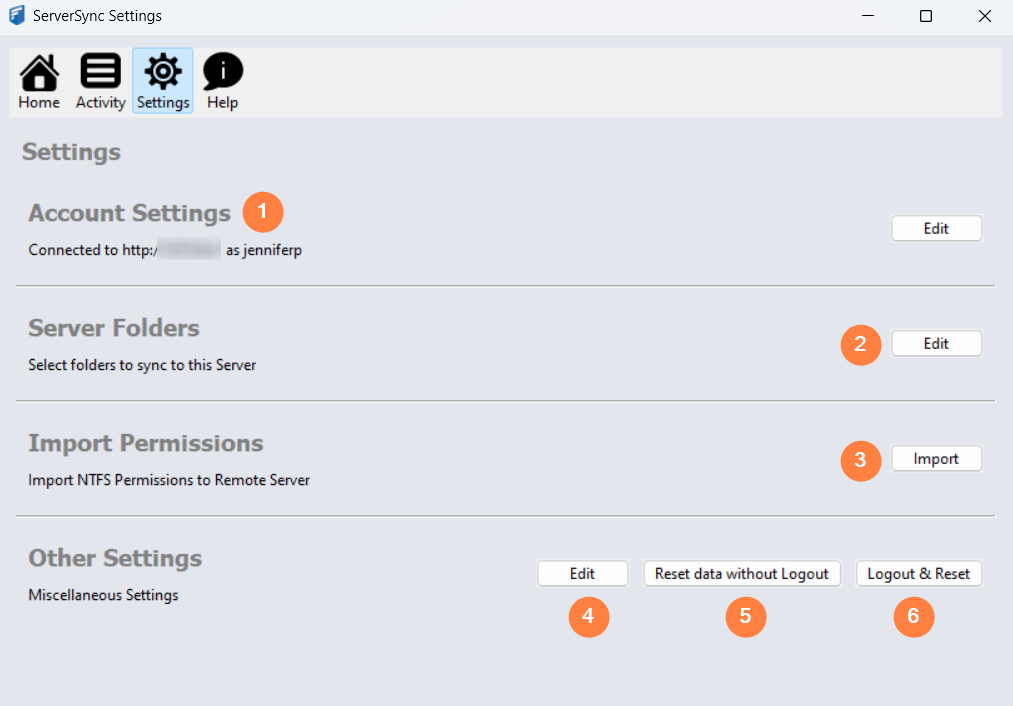Edit the Other Settings
Screen dimensions: 1013x706
[582, 573]
